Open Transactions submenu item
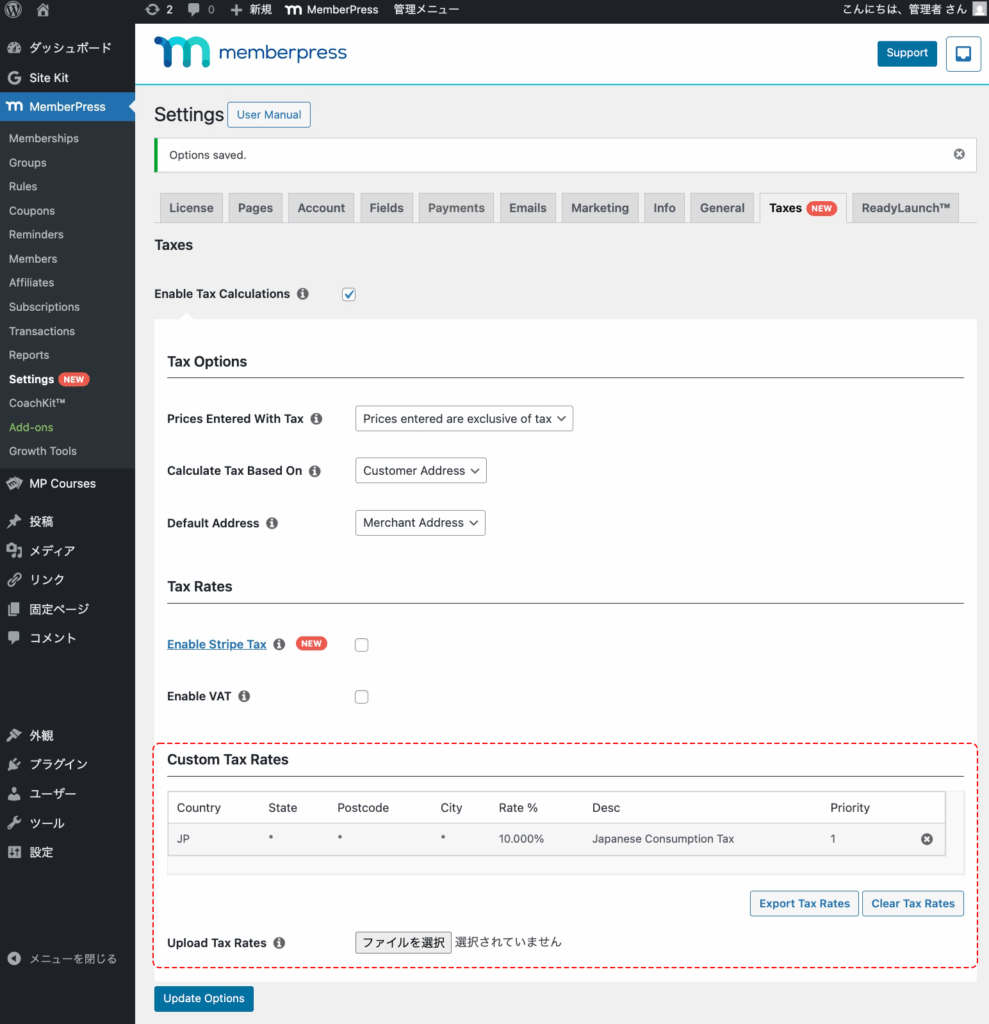989x1024 pixels. tap(42, 331)
